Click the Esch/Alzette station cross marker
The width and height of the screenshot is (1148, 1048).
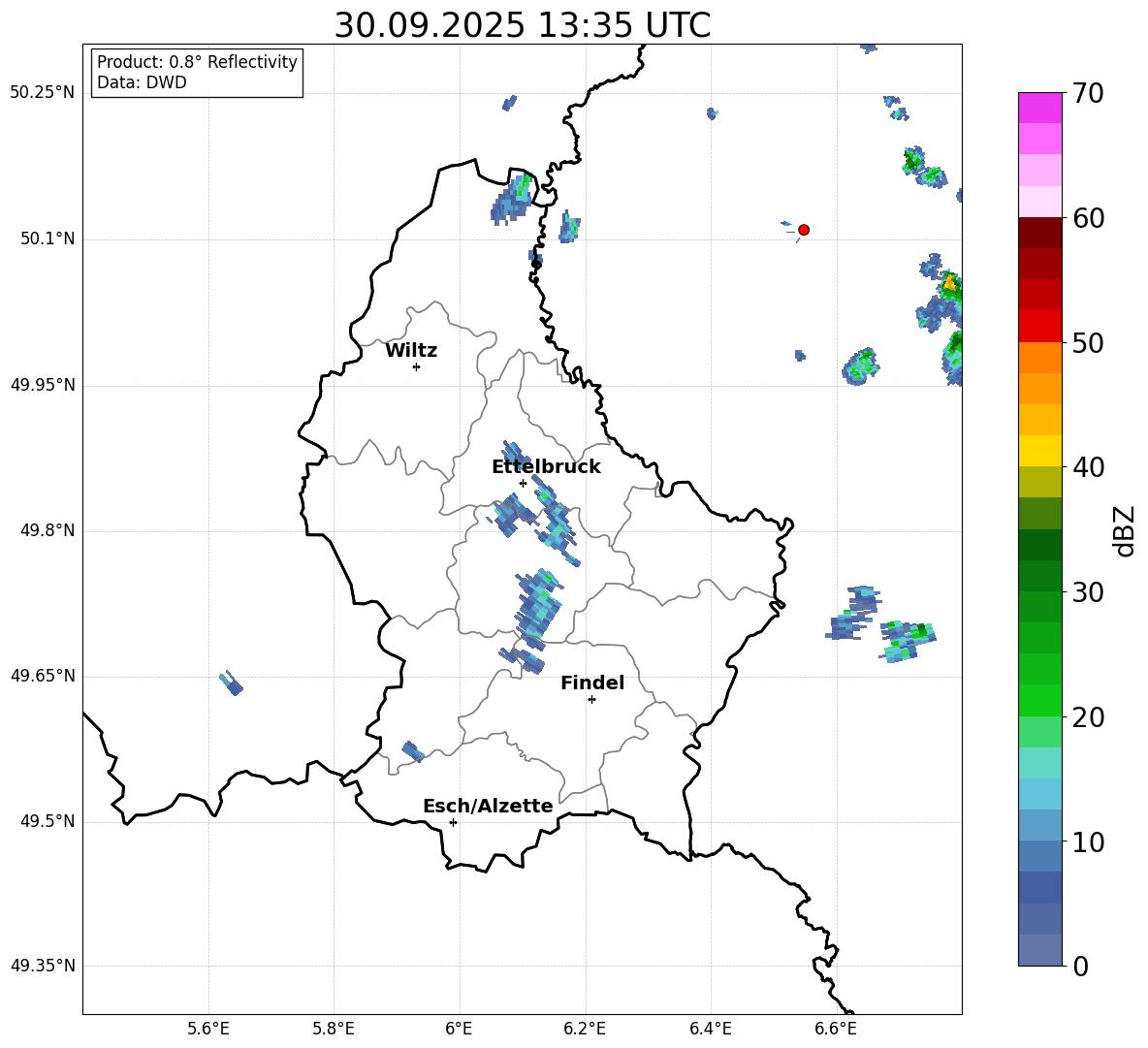click(453, 822)
